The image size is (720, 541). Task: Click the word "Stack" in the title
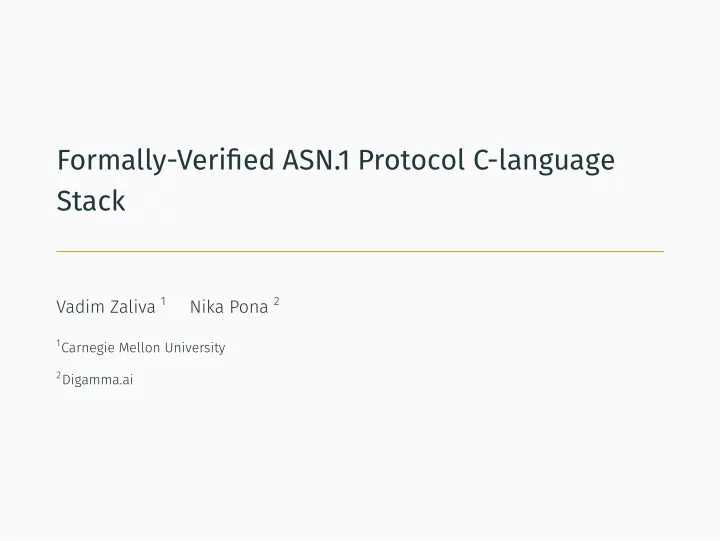pos(91,201)
